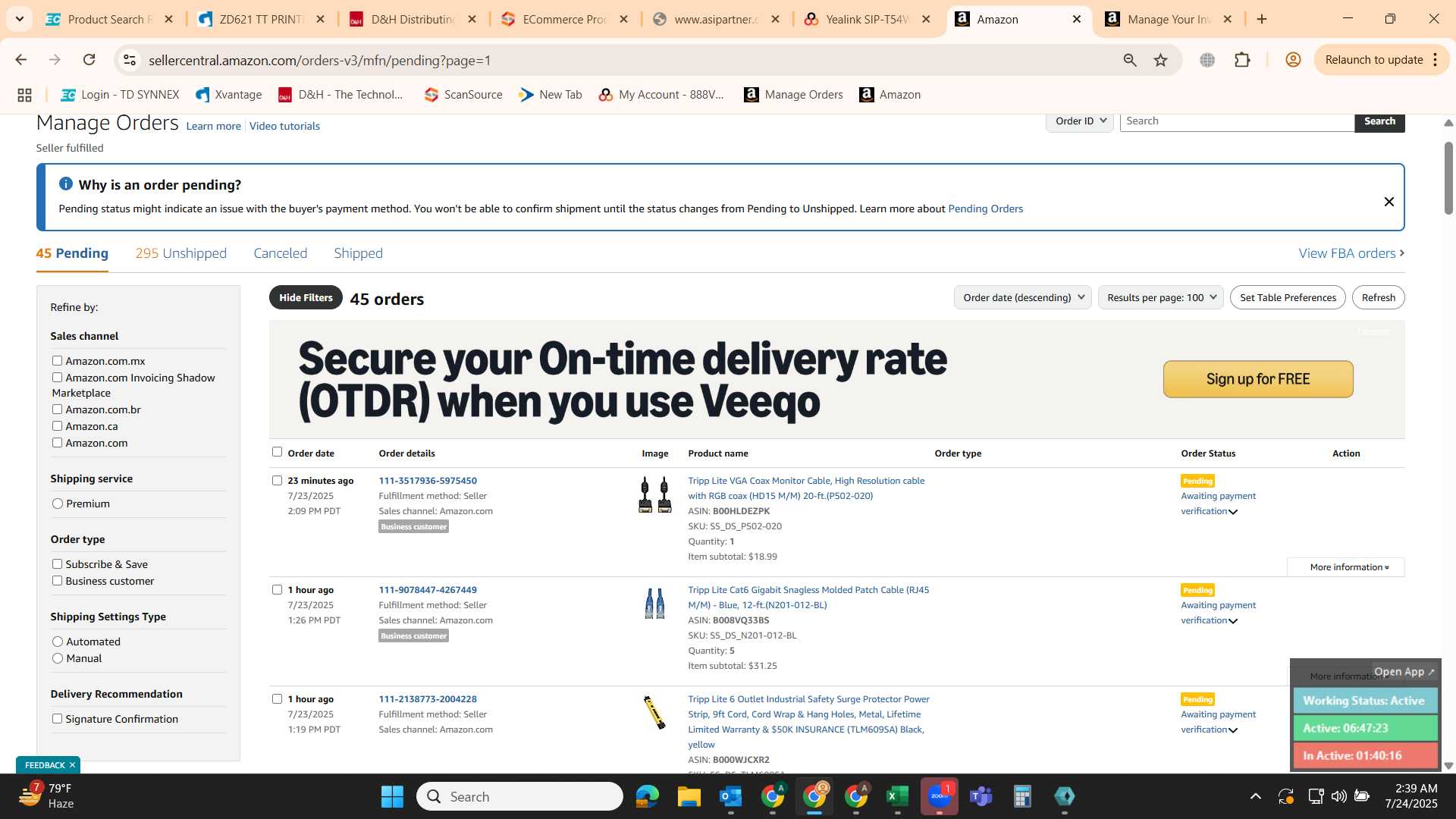Check the Amazon.com.br sales channel box

pyautogui.click(x=57, y=409)
